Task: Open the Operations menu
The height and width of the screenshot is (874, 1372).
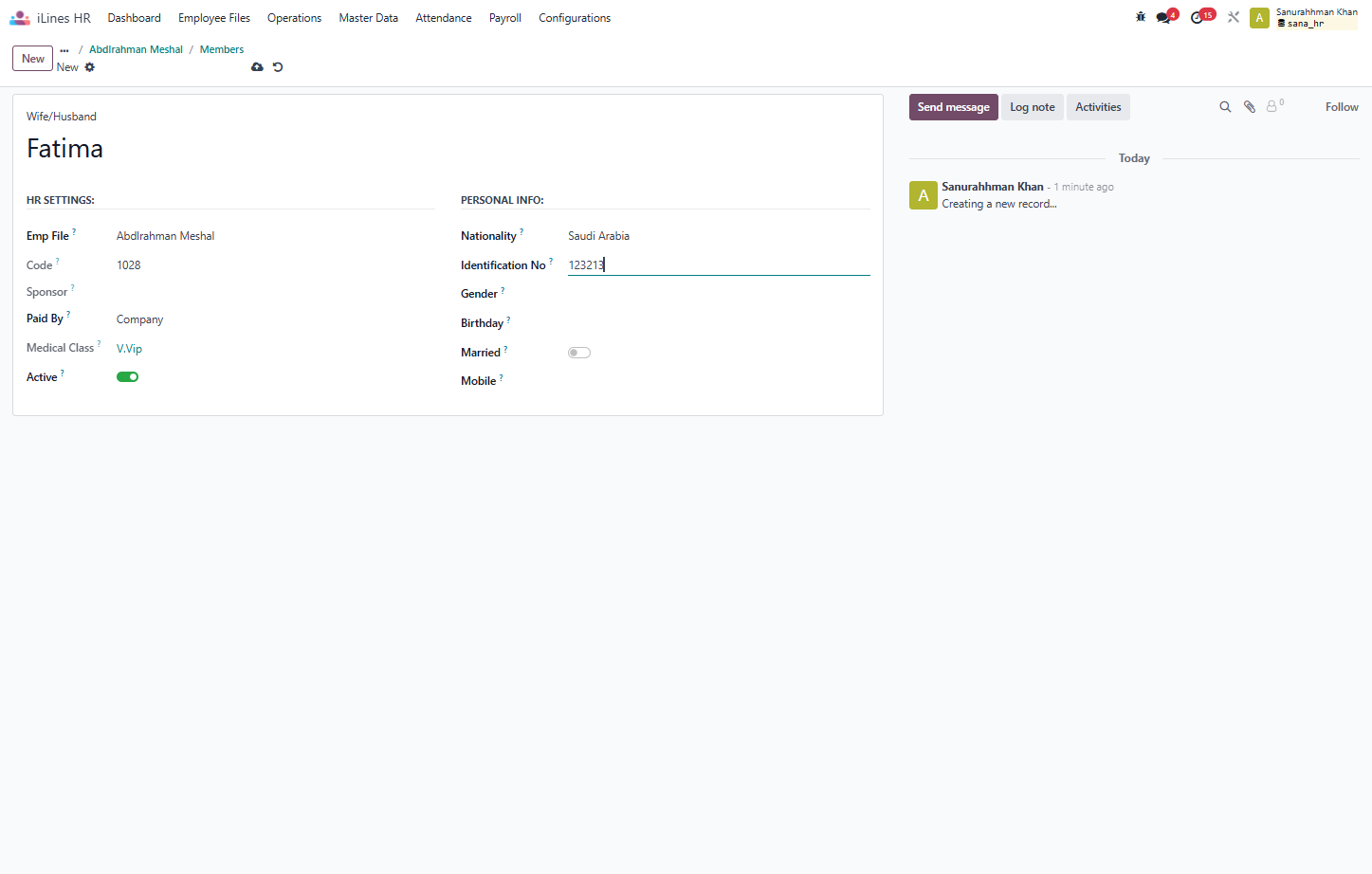Action: coord(294,18)
